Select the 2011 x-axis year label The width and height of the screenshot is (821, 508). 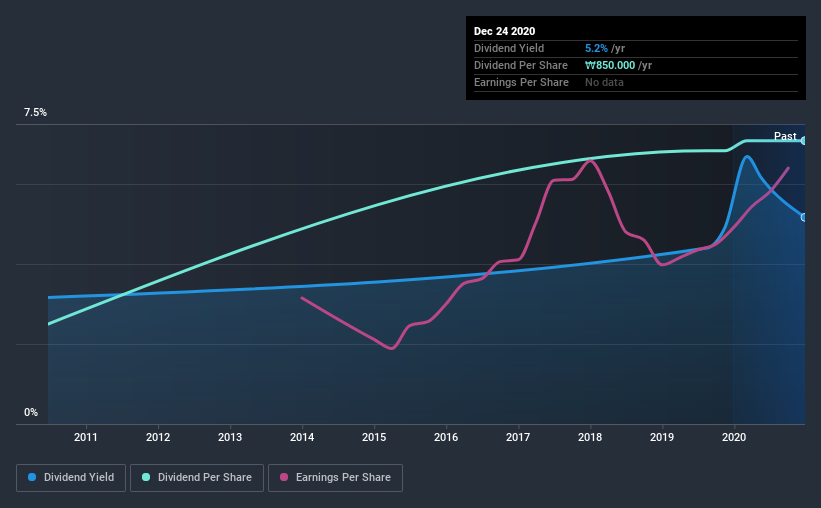(x=85, y=437)
